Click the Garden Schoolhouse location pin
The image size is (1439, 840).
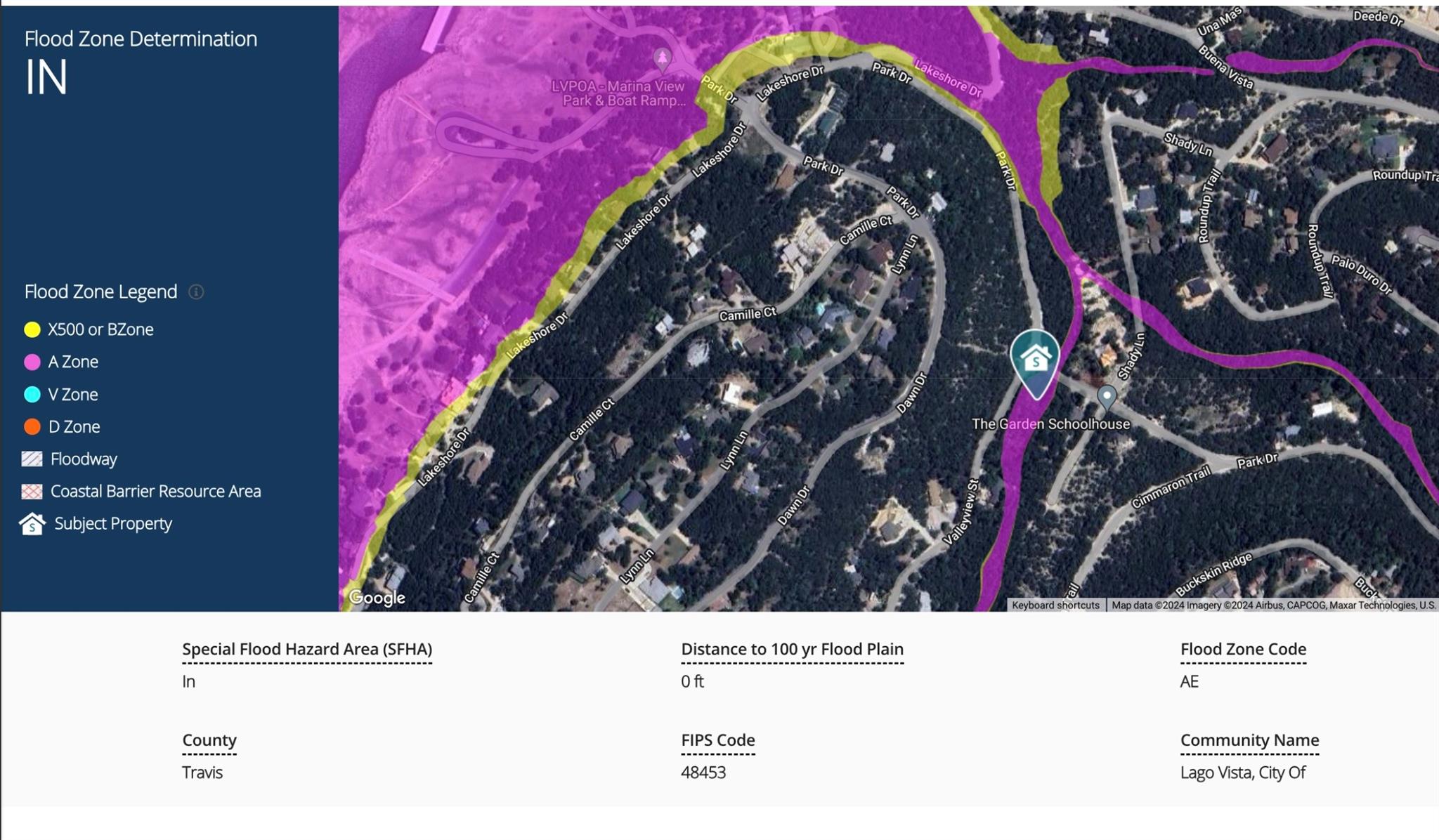pos(1107,397)
